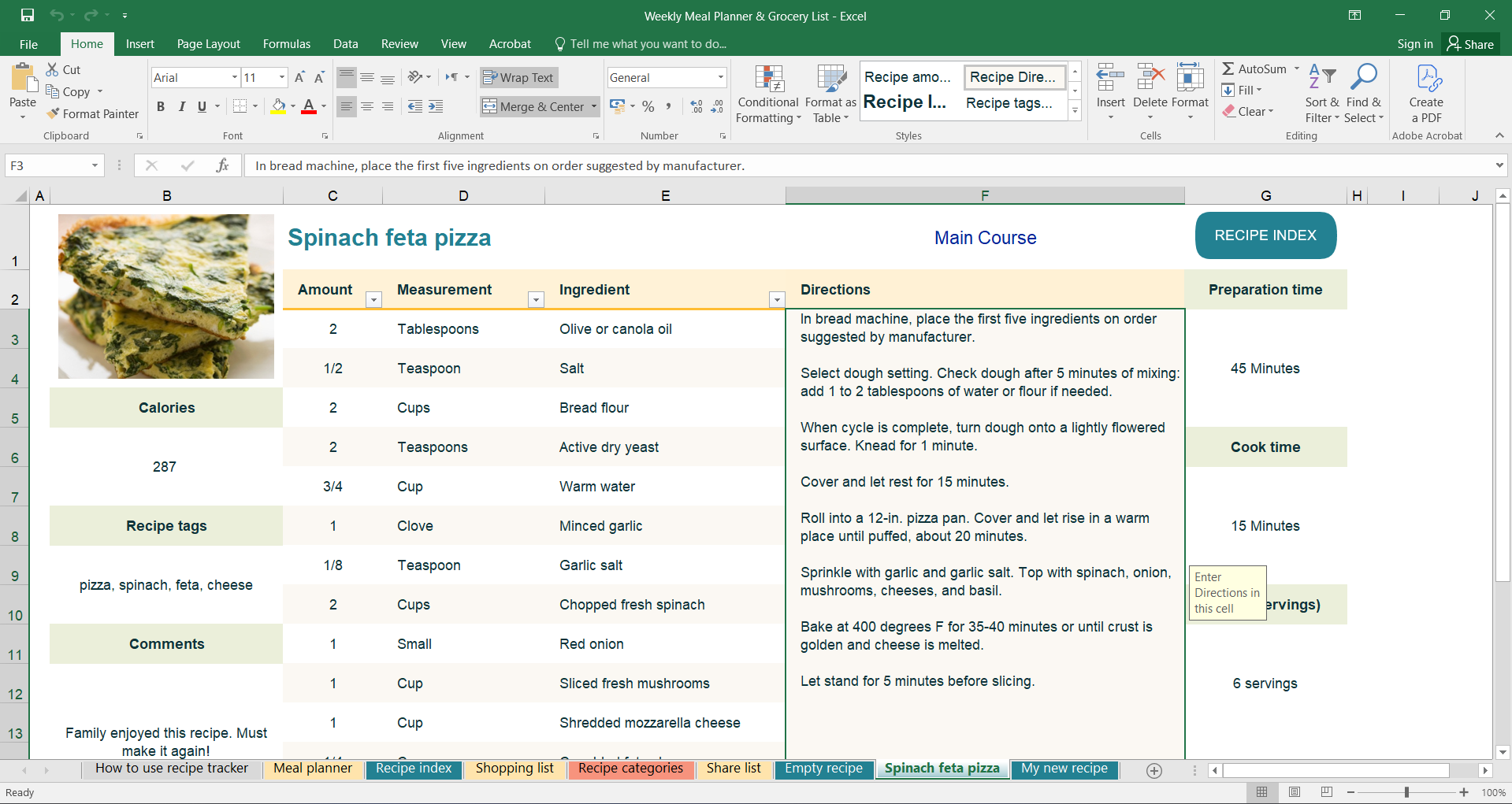The image size is (1512, 804).
Task: Open Sort & Filter tool
Action: pos(1321,94)
